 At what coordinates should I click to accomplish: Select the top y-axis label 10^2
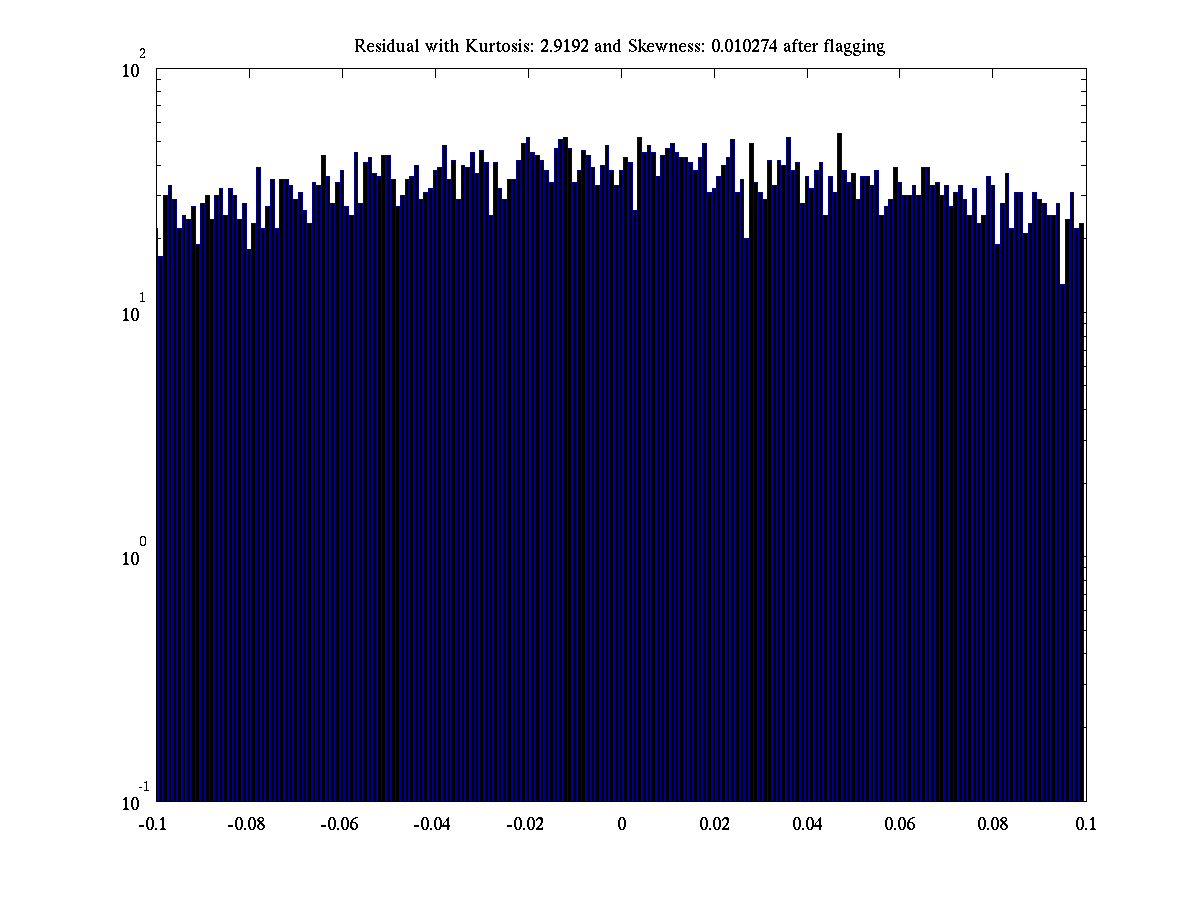point(134,70)
